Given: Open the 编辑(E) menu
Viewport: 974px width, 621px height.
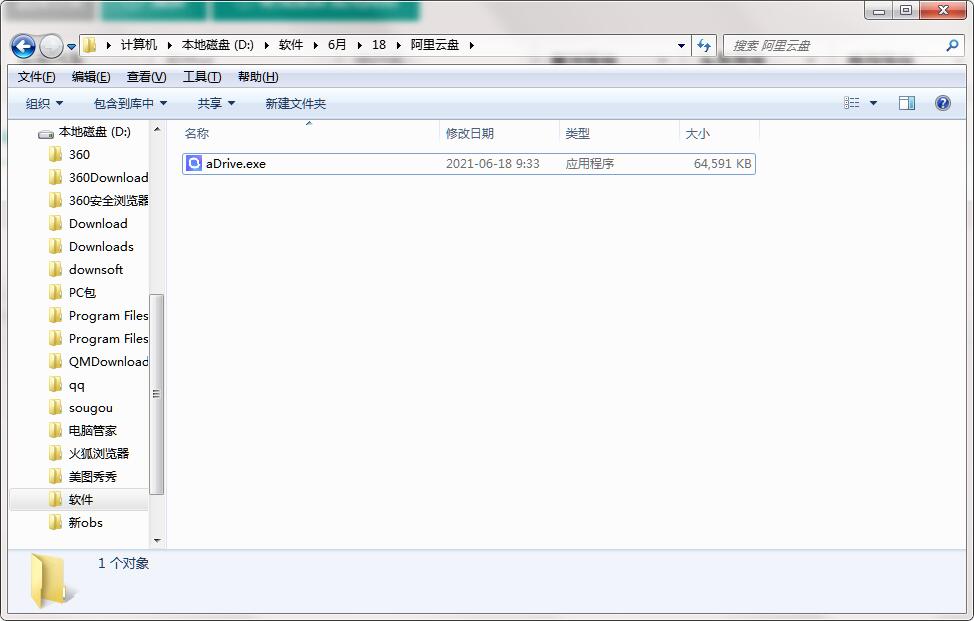Looking at the screenshot, I should 91,76.
